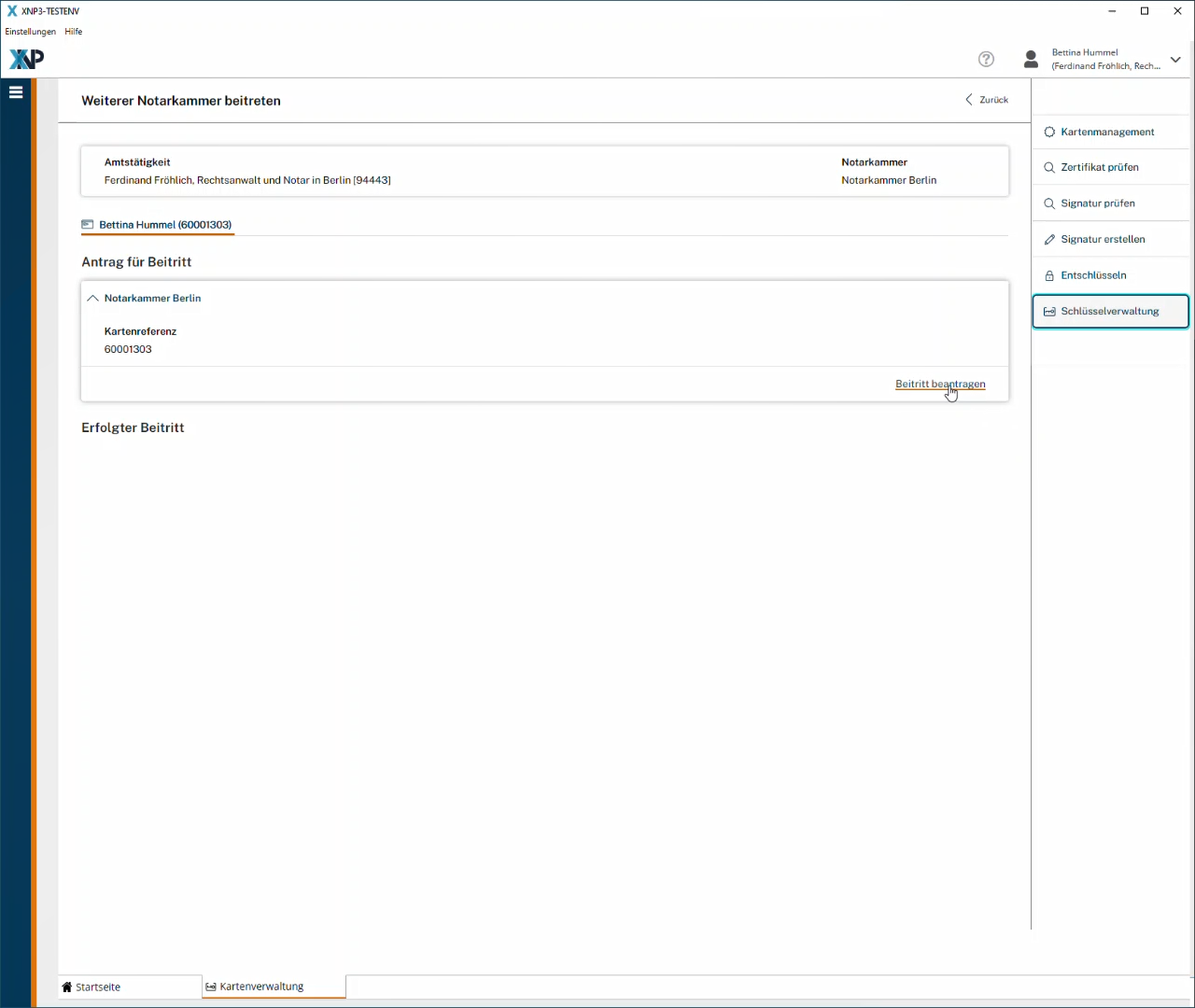This screenshot has width=1195, height=1008.
Task: Maximize the XNP3-TESTENV window
Action: tap(1145, 11)
